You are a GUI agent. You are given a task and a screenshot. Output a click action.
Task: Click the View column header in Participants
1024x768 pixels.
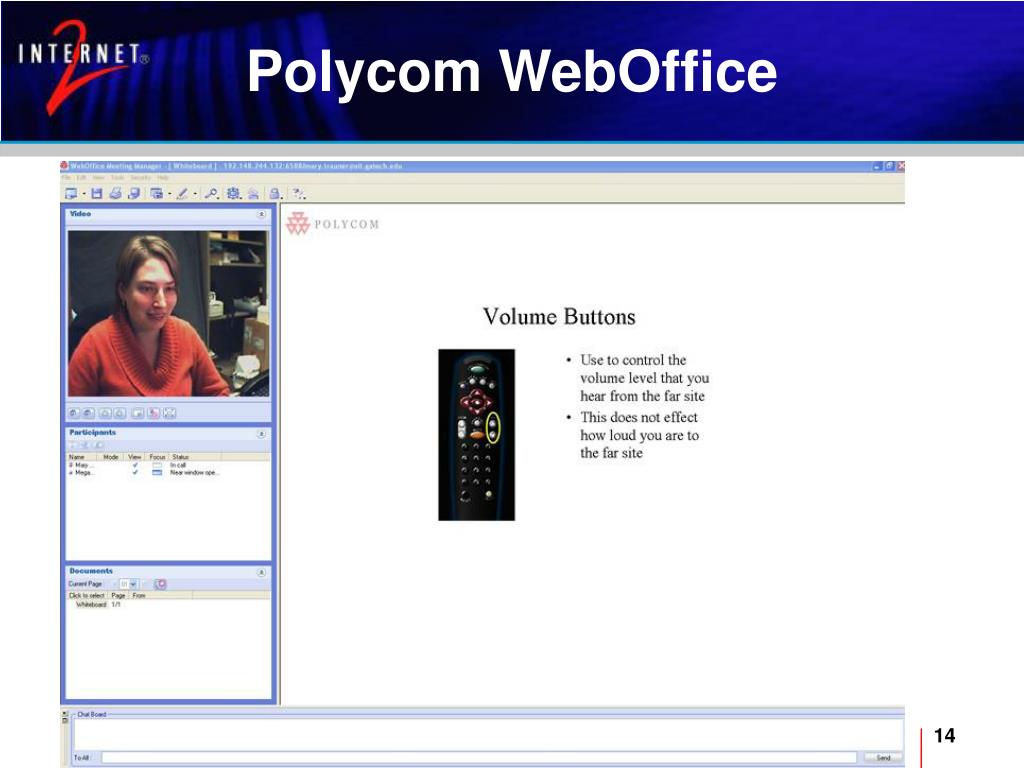(135, 456)
